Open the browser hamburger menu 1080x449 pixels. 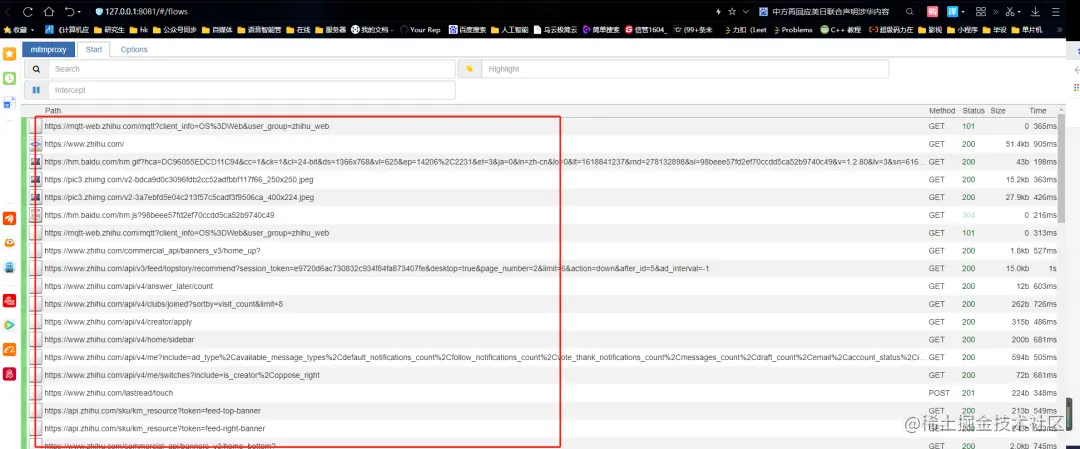(x=1056, y=12)
